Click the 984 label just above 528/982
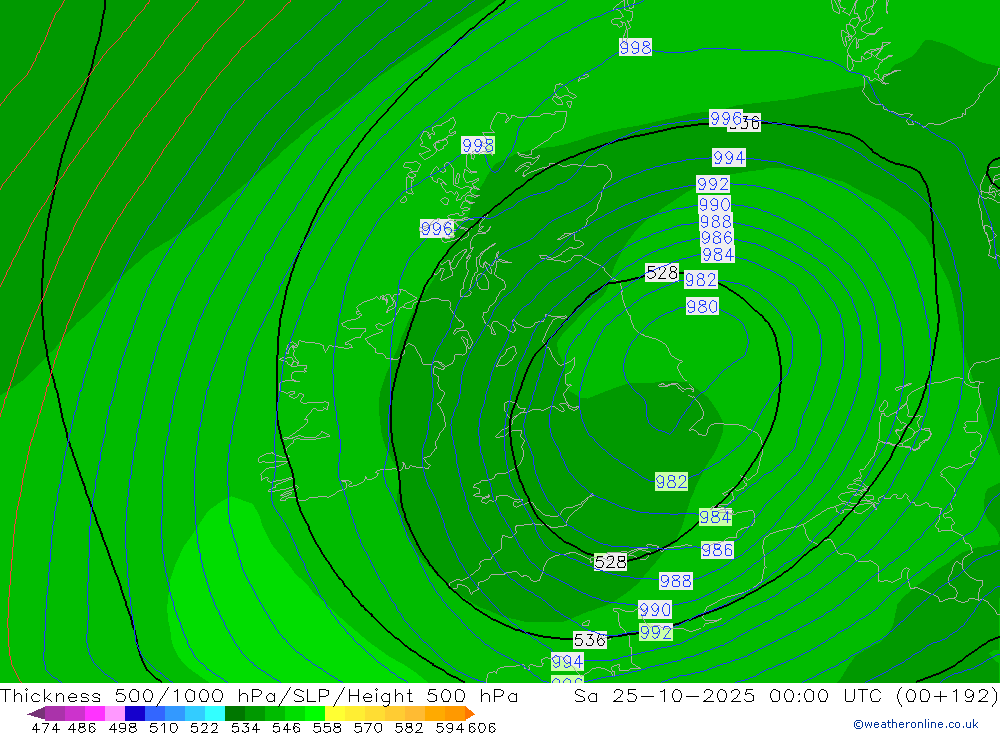The image size is (1000, 733). coord(718,255)
